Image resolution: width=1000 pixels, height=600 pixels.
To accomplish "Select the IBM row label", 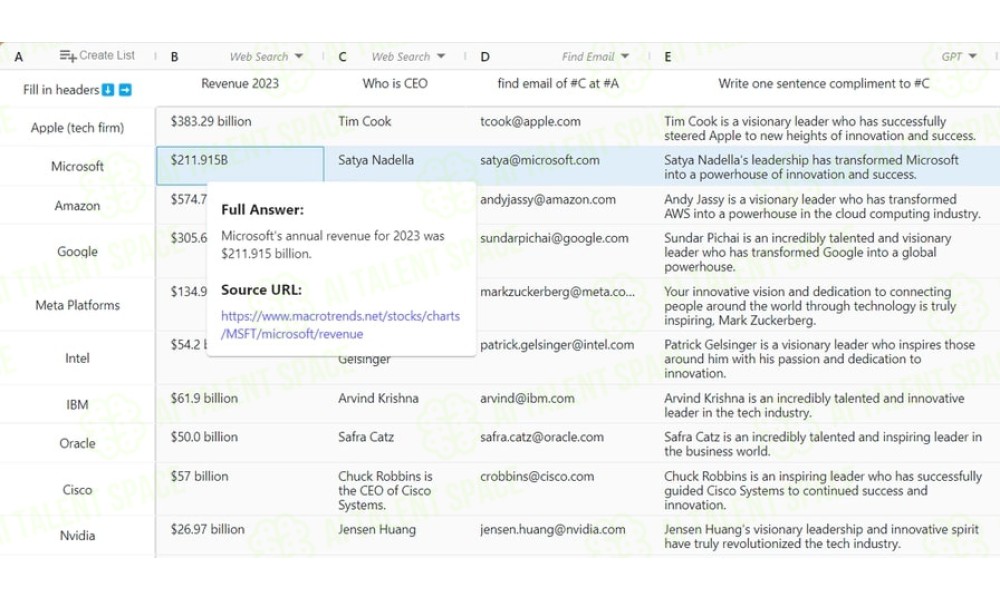I will coord(77,405).
